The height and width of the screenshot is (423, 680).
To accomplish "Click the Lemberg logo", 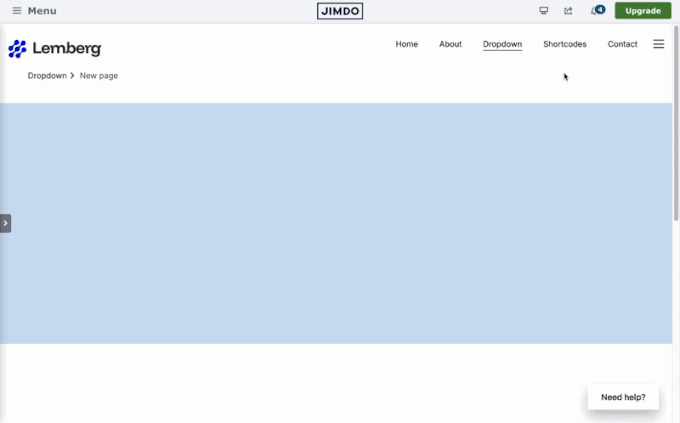I will coord(55,49).
